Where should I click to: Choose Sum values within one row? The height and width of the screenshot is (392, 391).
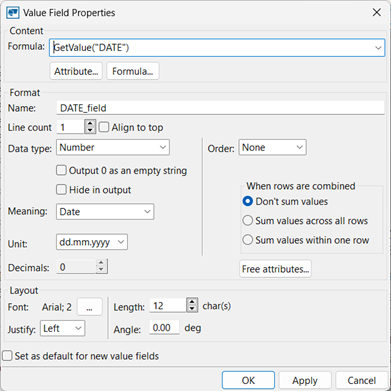click(x=248, y=240)
